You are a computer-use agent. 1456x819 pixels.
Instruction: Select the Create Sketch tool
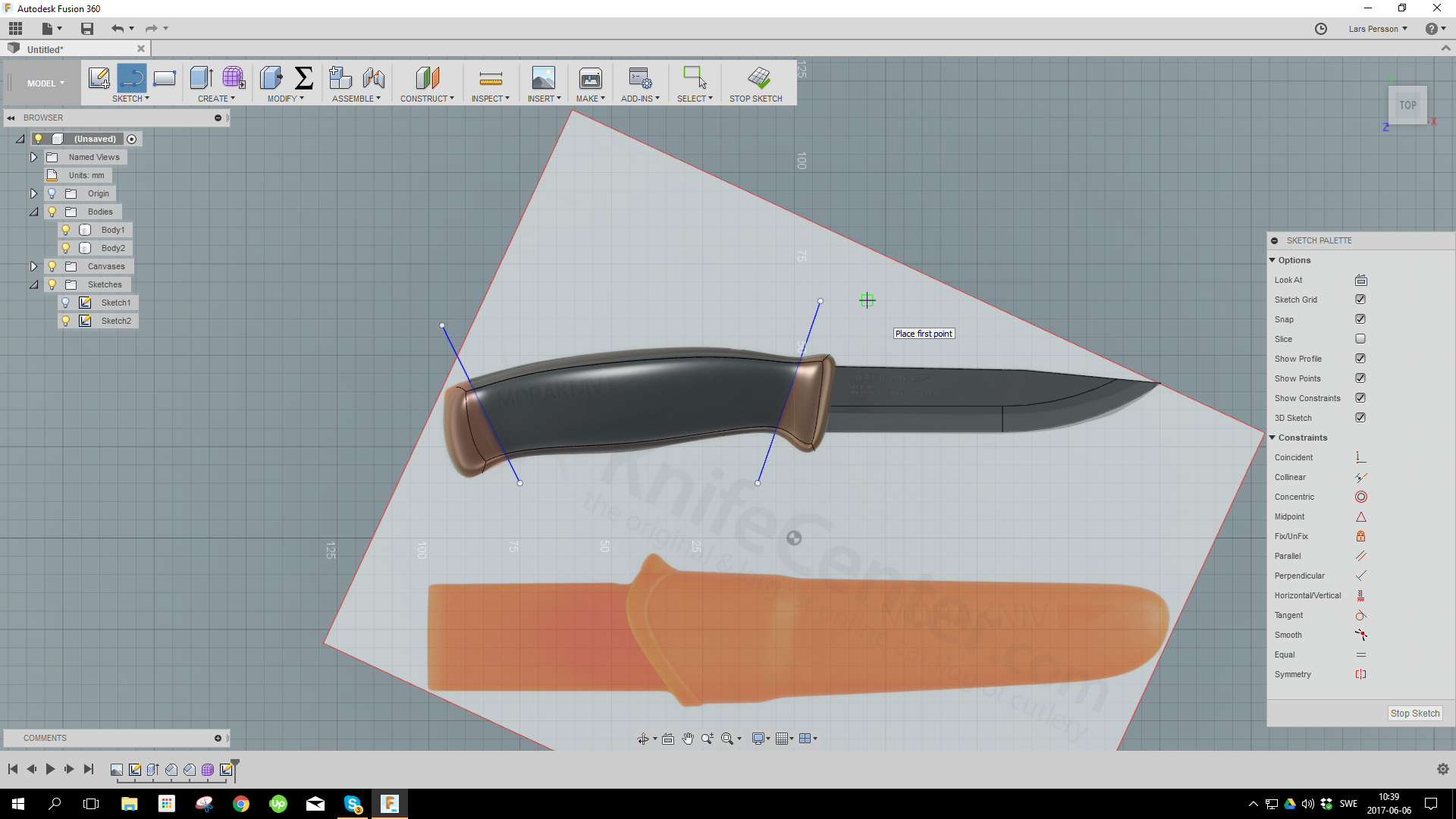[x=99, y=78]
